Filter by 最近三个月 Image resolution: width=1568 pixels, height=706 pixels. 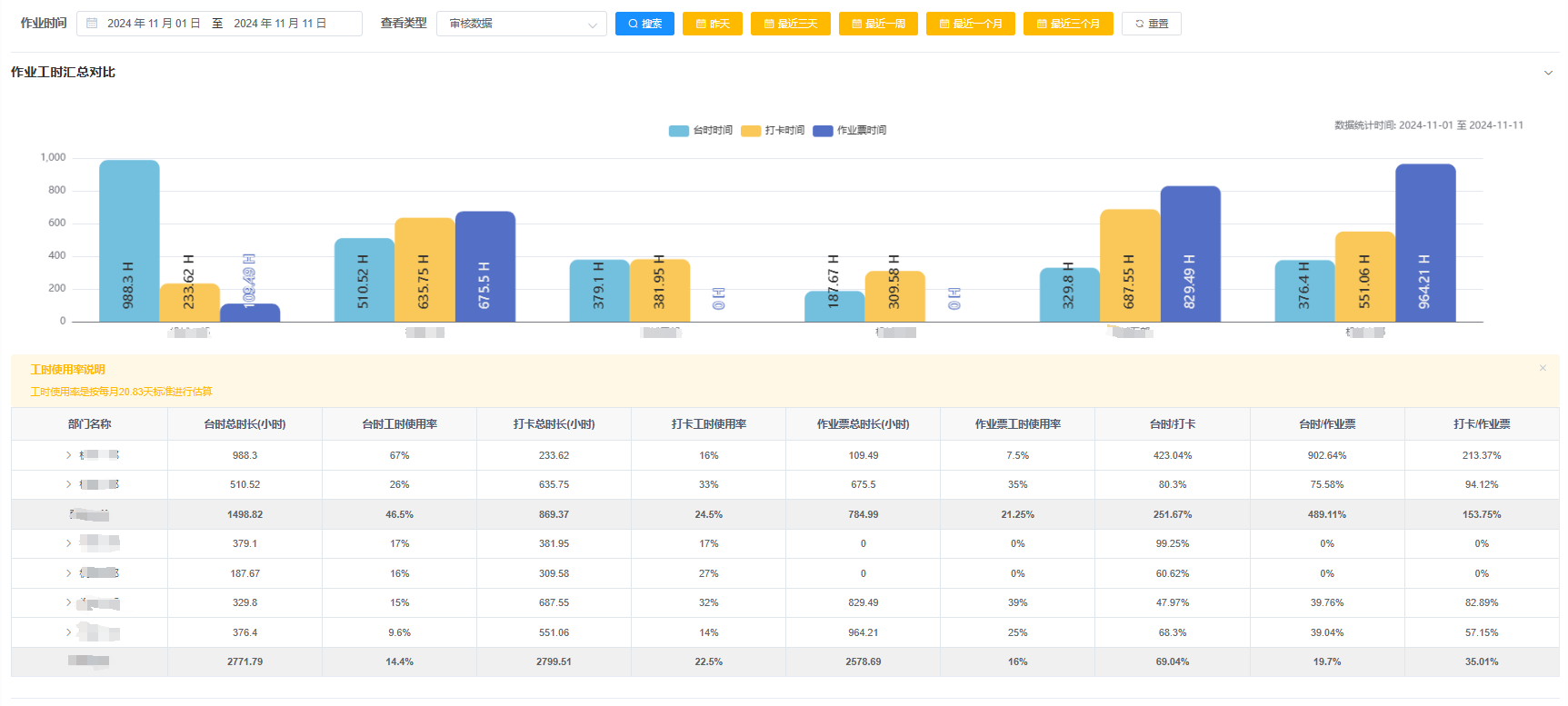[x=1068, y=24]
